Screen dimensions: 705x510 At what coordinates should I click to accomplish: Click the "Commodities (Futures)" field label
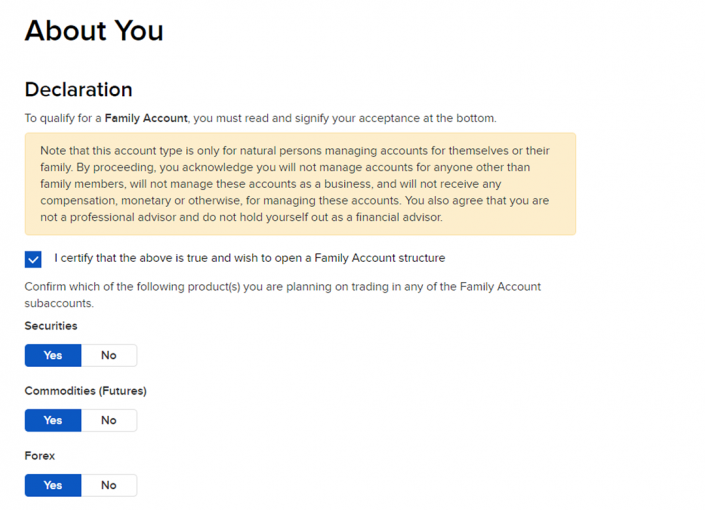85,391
